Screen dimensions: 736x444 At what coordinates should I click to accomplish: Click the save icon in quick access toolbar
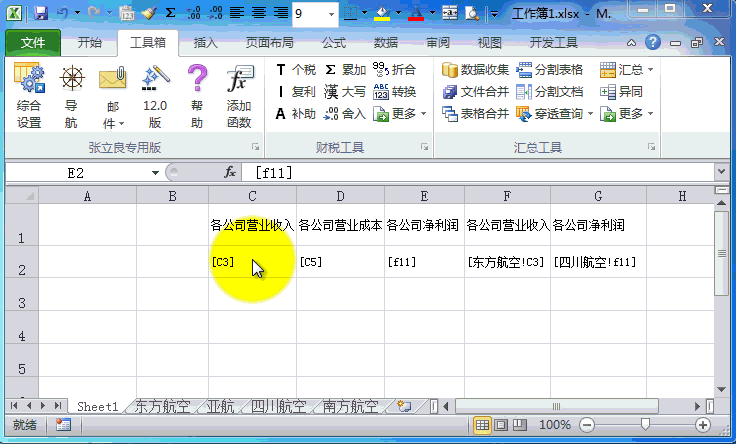pyautogui.click(x=41, y=14)
